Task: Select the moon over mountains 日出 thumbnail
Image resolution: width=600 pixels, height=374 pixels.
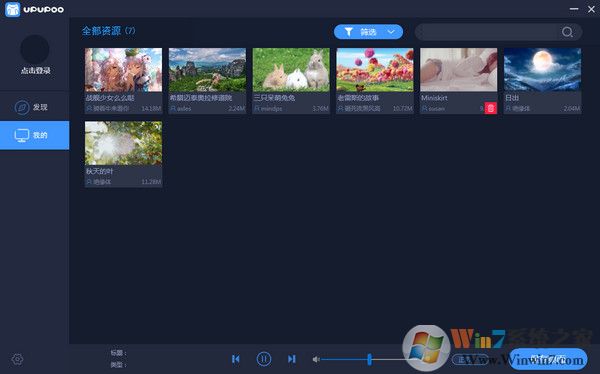Action: coord(543,70)
